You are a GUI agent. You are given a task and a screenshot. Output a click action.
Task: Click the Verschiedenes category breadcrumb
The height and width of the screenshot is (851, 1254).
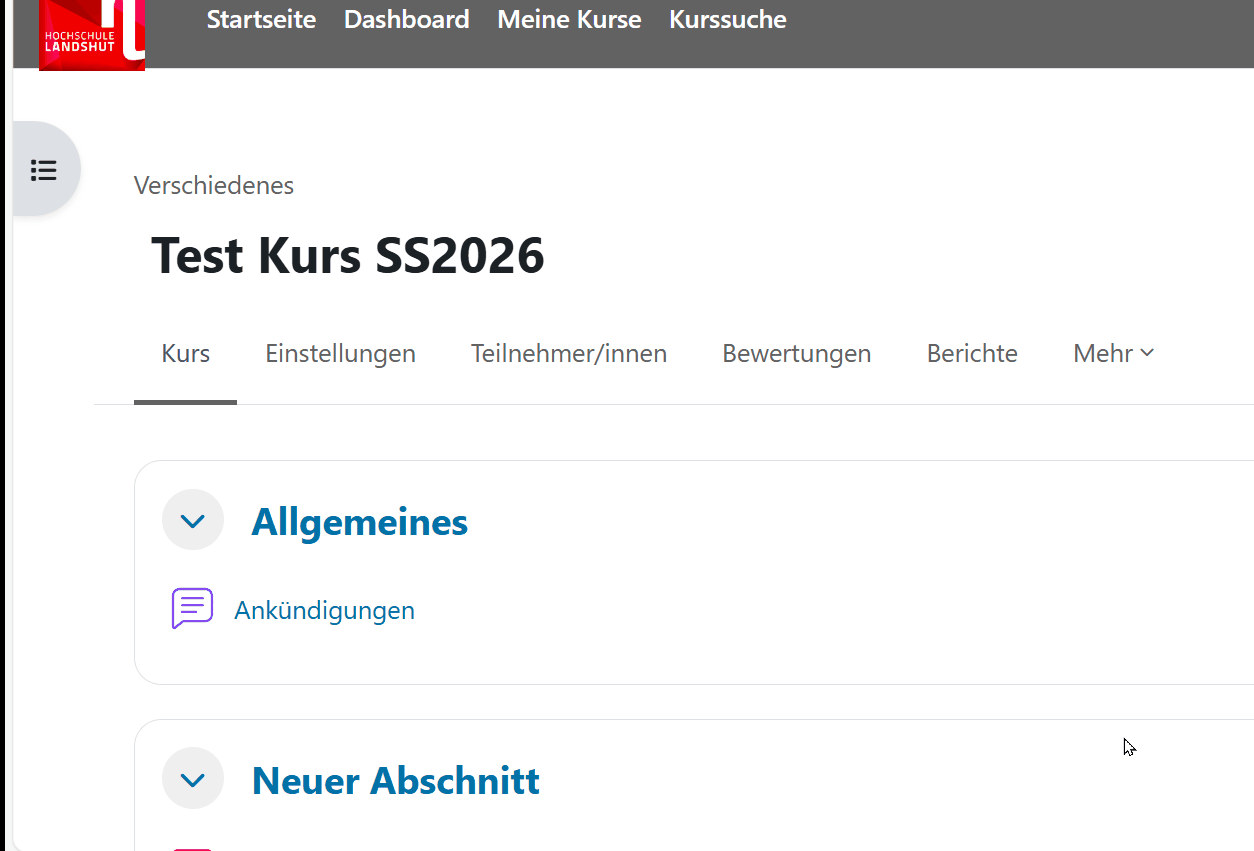tap(214, 185)
